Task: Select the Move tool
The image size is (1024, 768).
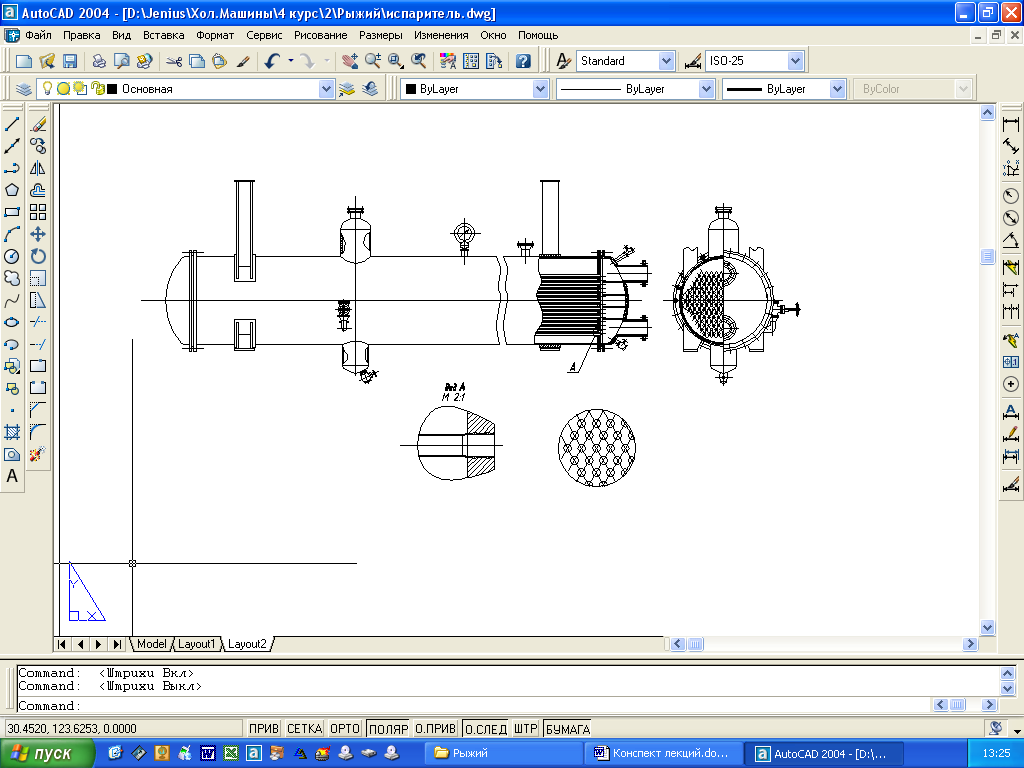Action: (x=38, y=234)
